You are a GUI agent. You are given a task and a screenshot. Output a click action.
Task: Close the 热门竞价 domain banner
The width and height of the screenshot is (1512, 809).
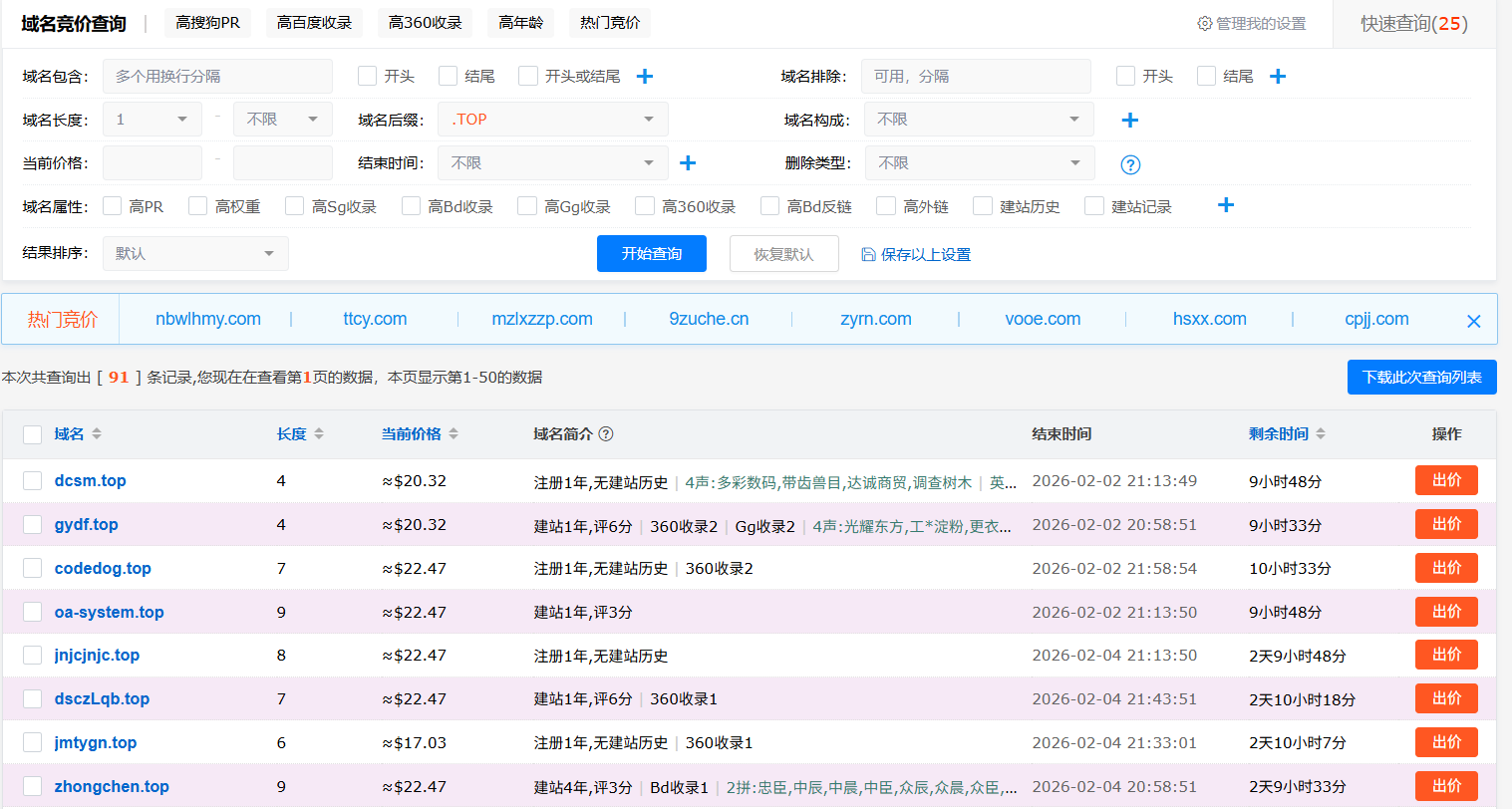(1473, 321)
